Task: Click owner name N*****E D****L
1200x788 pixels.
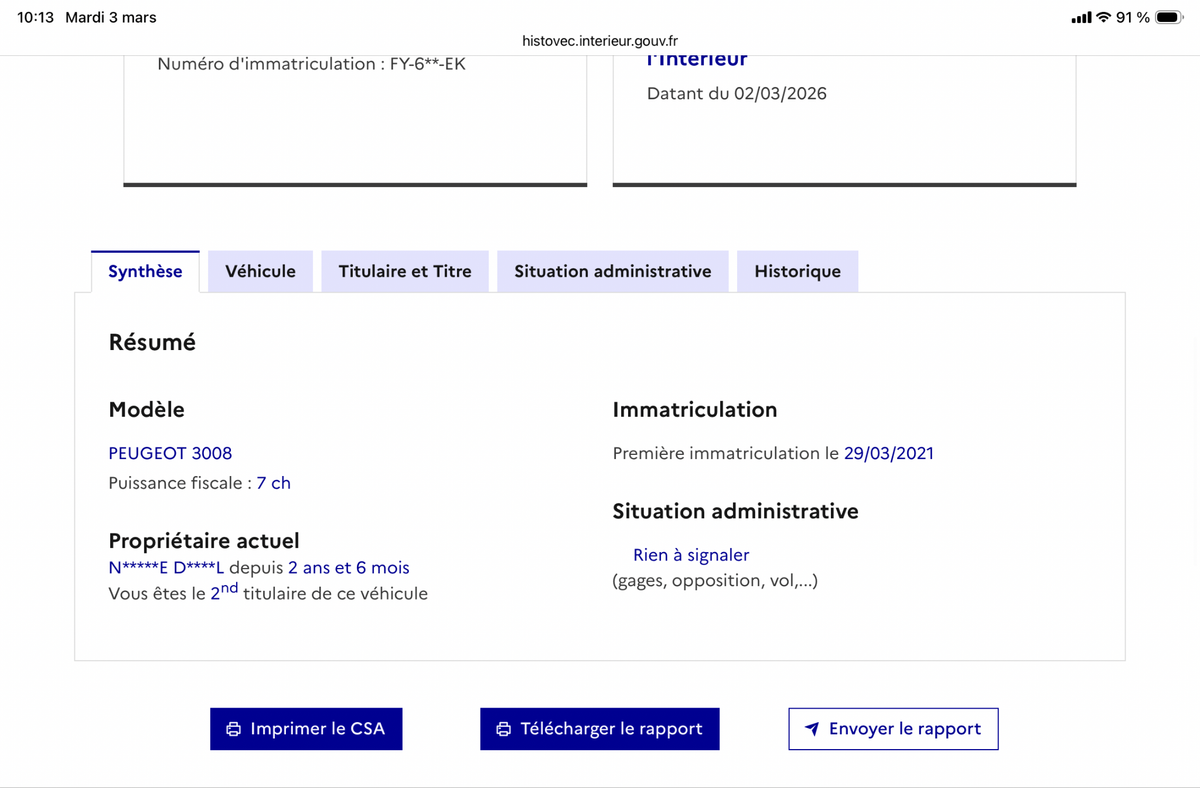Action: (x=166, y=568)
